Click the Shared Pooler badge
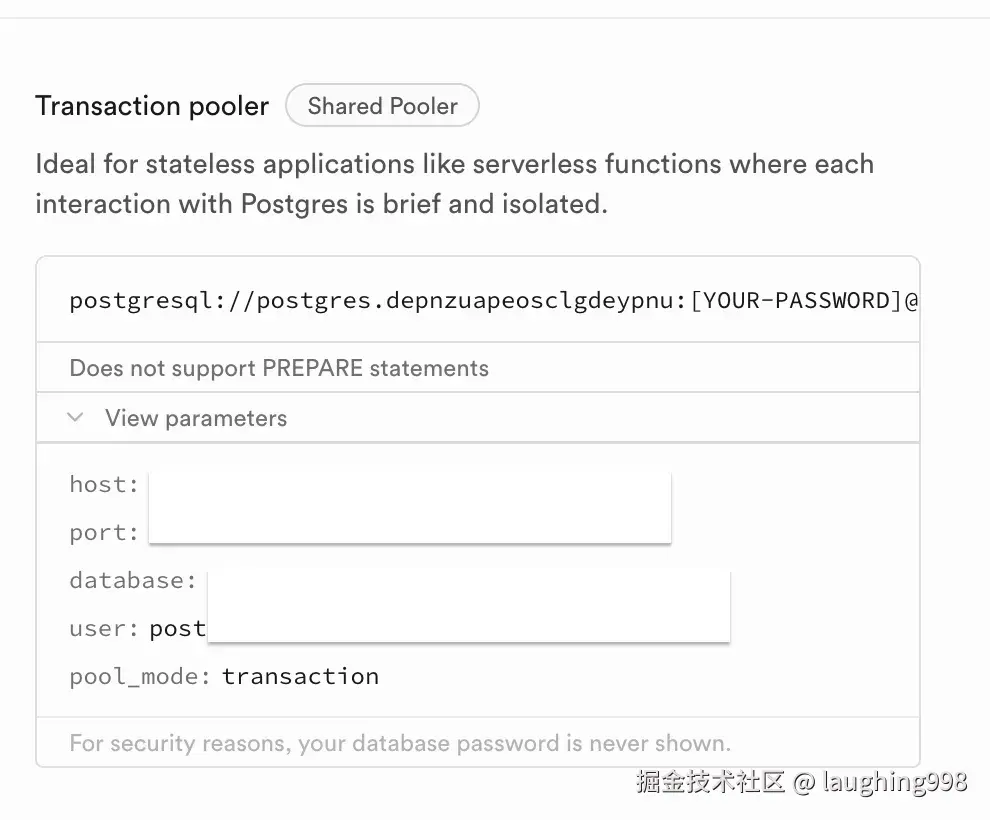Screen dimensions: 990x820 [x=382, y=106]
